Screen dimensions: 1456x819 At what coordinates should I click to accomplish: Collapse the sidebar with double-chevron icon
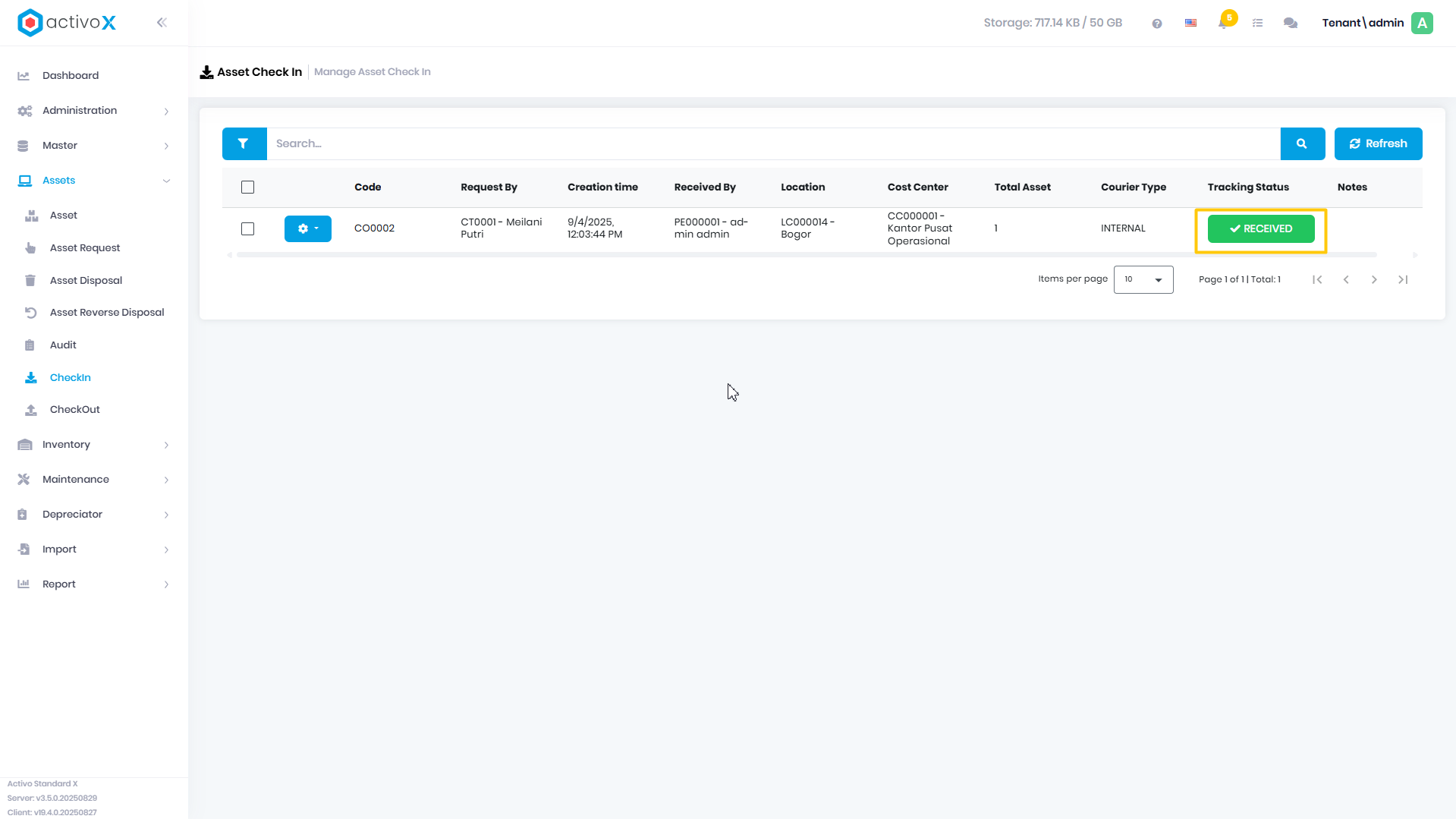(x=162, y=23)
